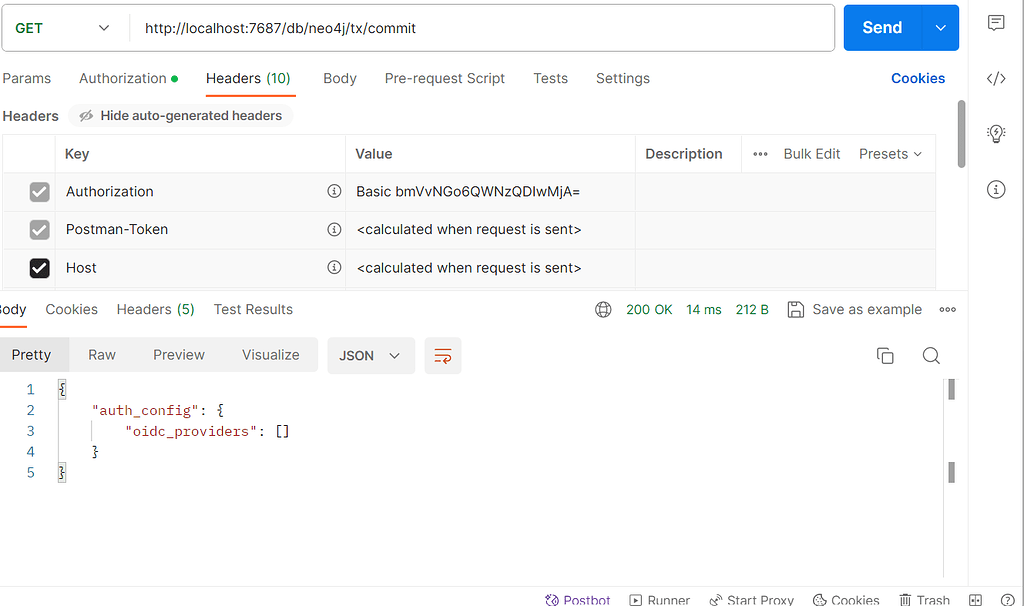
Task: Select the Pretty response view
Action: pyautogui.click(x=31, y=355)
